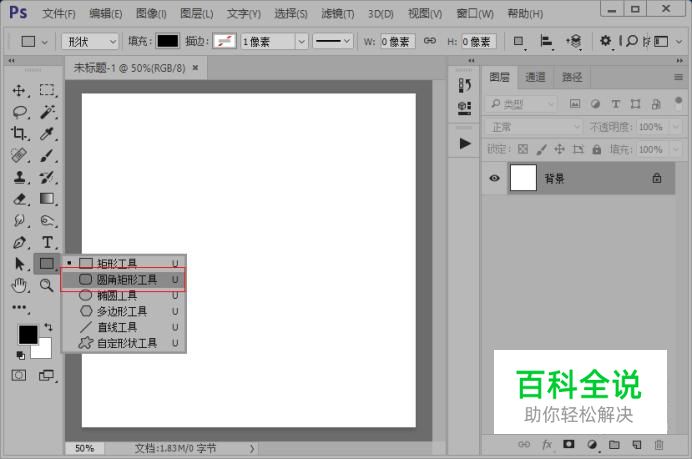Select the Rectangular Marquee tool

[x=47, y=90]
